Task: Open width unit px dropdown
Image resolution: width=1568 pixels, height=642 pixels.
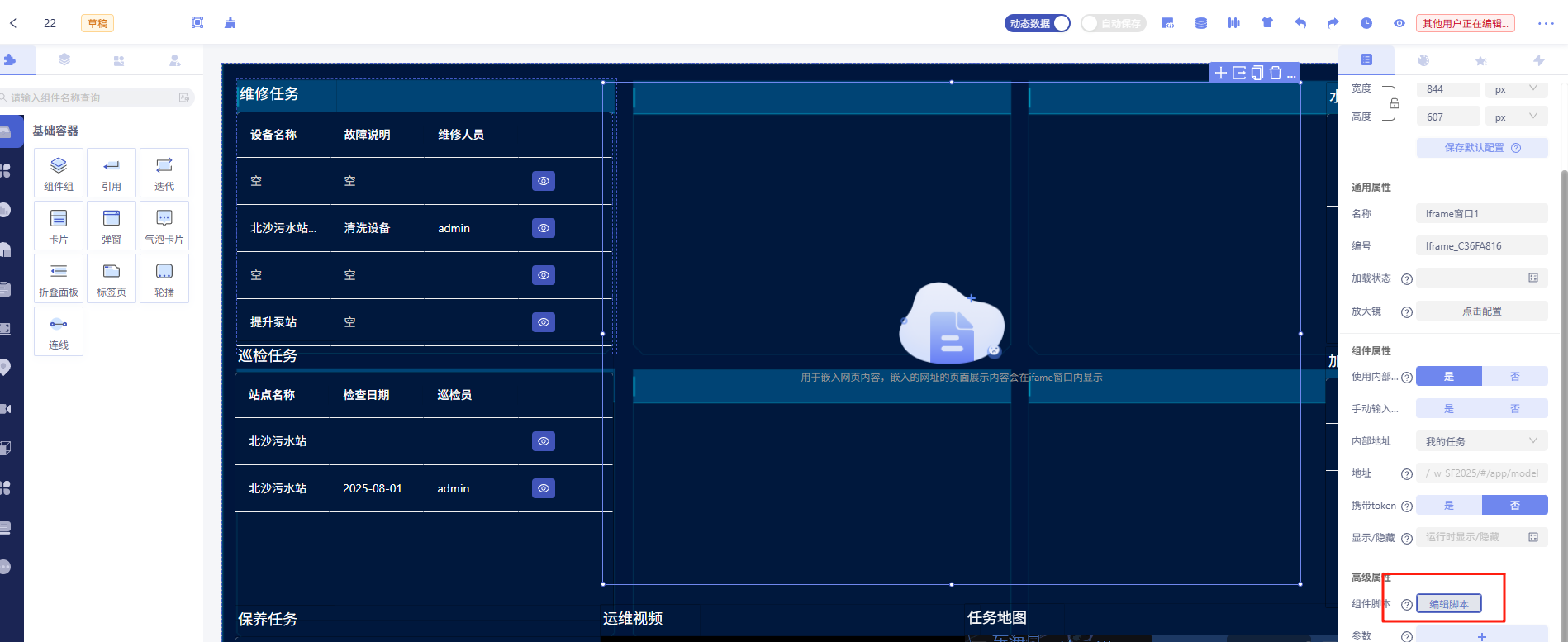Action: point(1517,89)
